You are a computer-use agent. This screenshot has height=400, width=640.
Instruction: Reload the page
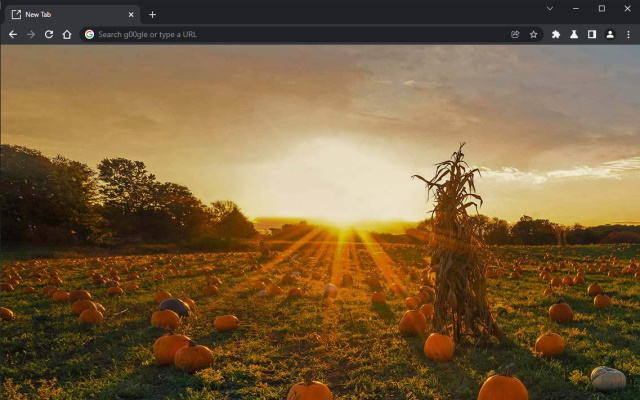click(x=49, y=35)
